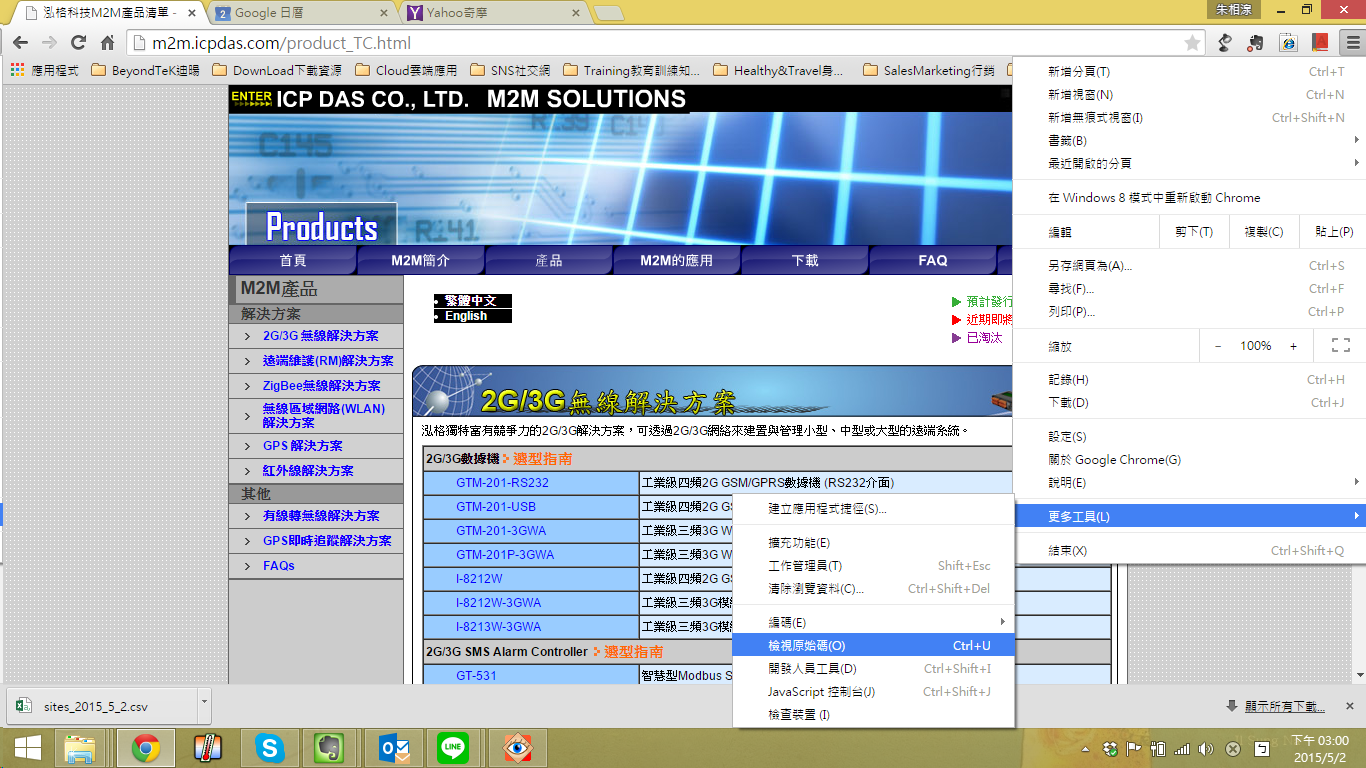Click the 複製(C) edit button

tap(1263, 231)
